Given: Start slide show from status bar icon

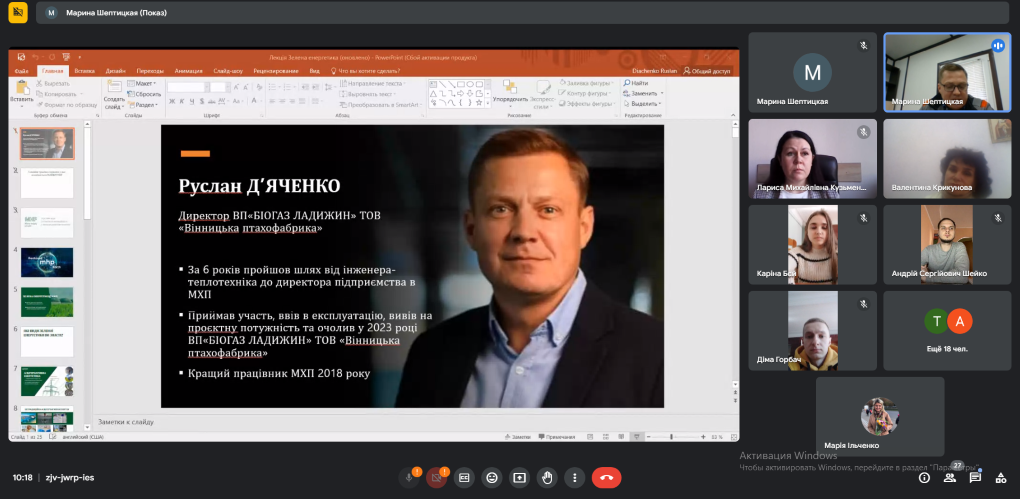Looking at the screenshot, I should [x=638, y=437].
